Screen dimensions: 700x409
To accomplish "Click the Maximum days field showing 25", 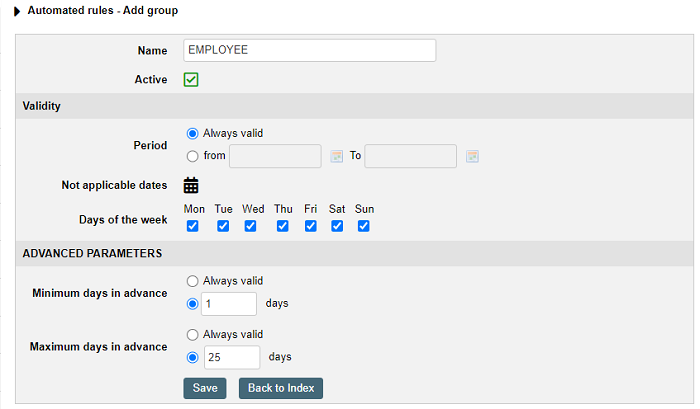I will 232,357.
